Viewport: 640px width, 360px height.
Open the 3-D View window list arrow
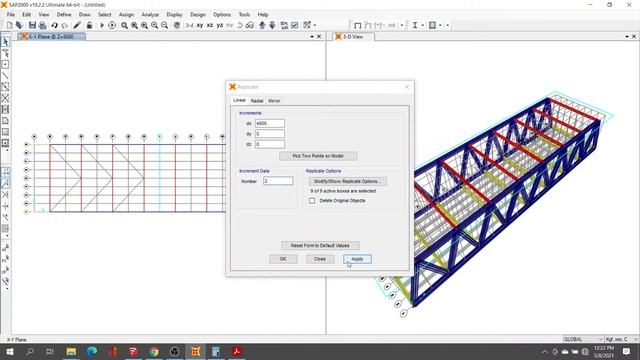[x=627, y=37]
